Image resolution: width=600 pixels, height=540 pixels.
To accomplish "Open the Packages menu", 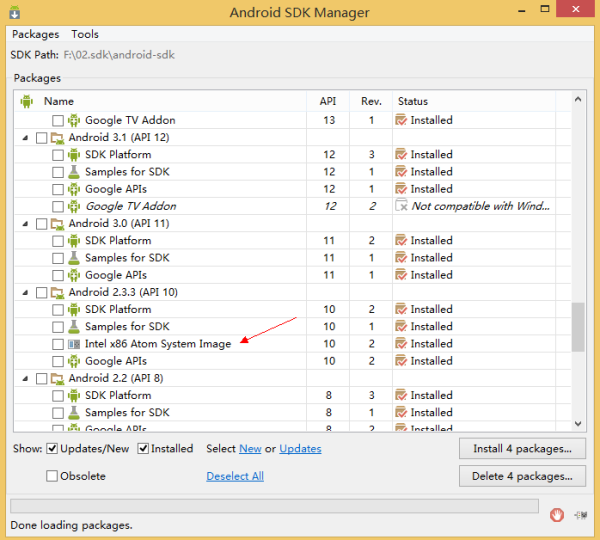I will (36, 34).
